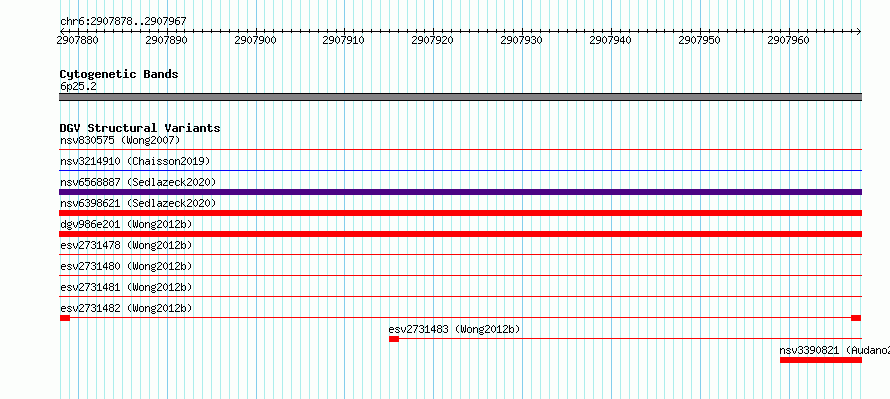Screen dimensions: 890x399
Task: Click ruler position 2907880
Action: pos(78,40)
